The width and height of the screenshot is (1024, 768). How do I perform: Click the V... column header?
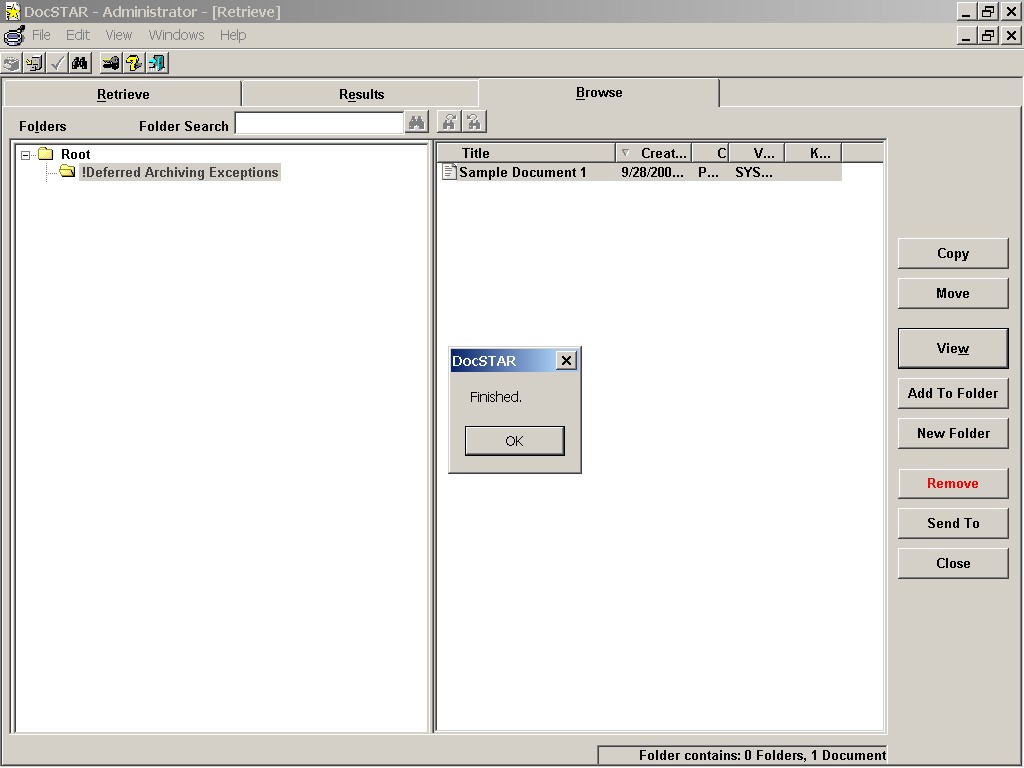point(757,153)
